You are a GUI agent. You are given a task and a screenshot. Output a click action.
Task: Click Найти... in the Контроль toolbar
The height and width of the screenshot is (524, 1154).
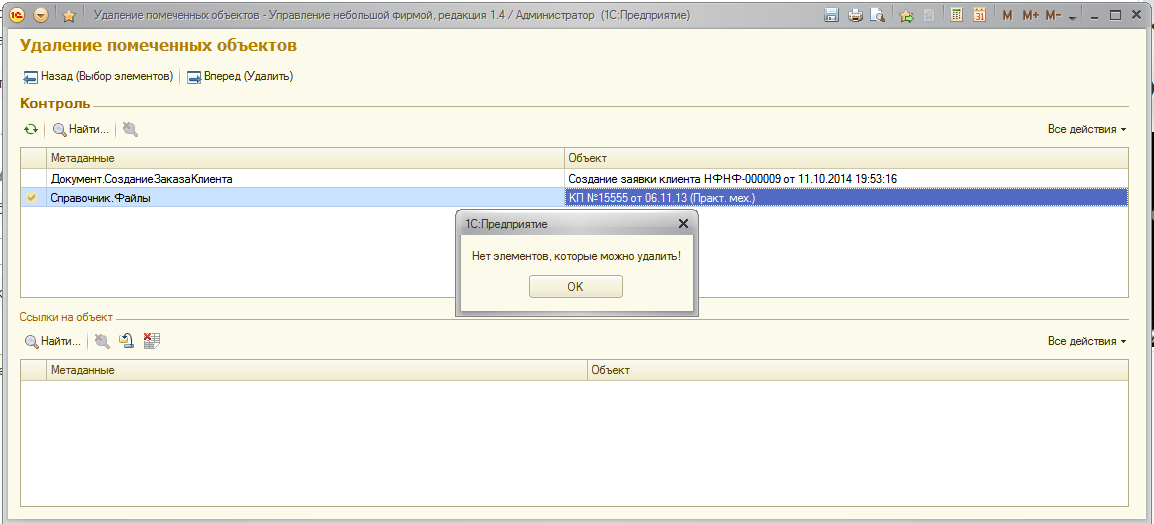81,130
